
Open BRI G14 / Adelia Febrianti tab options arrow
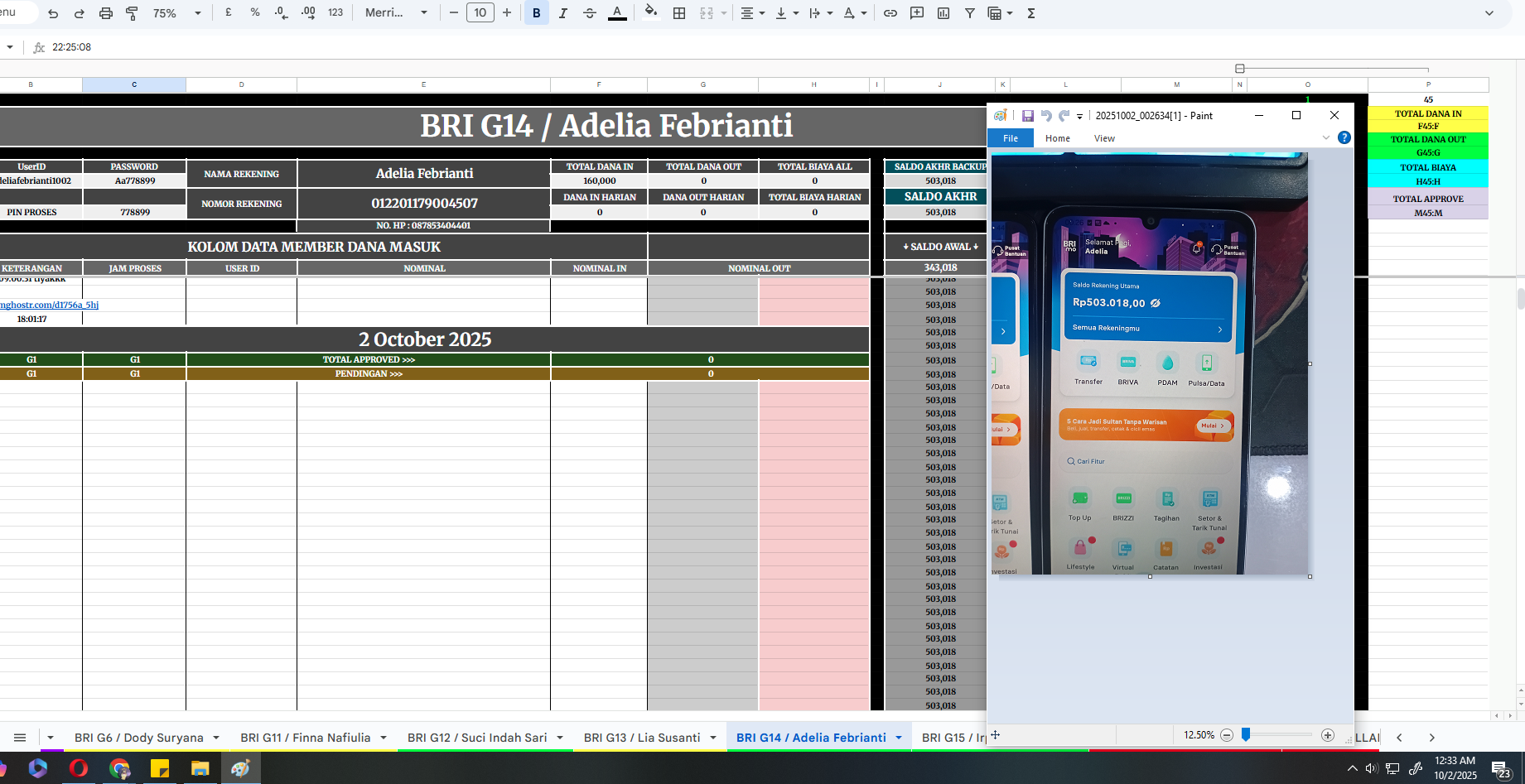click(898, 738)
